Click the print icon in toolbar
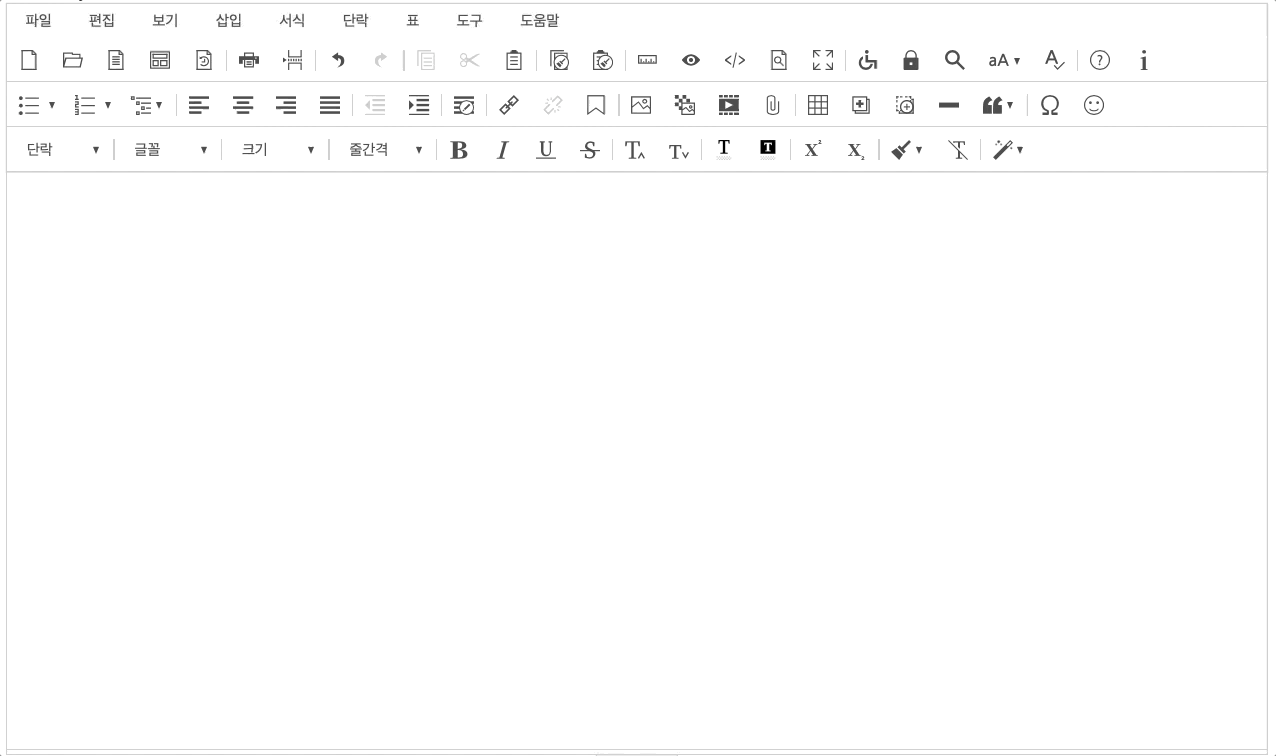 click(249, 61)
